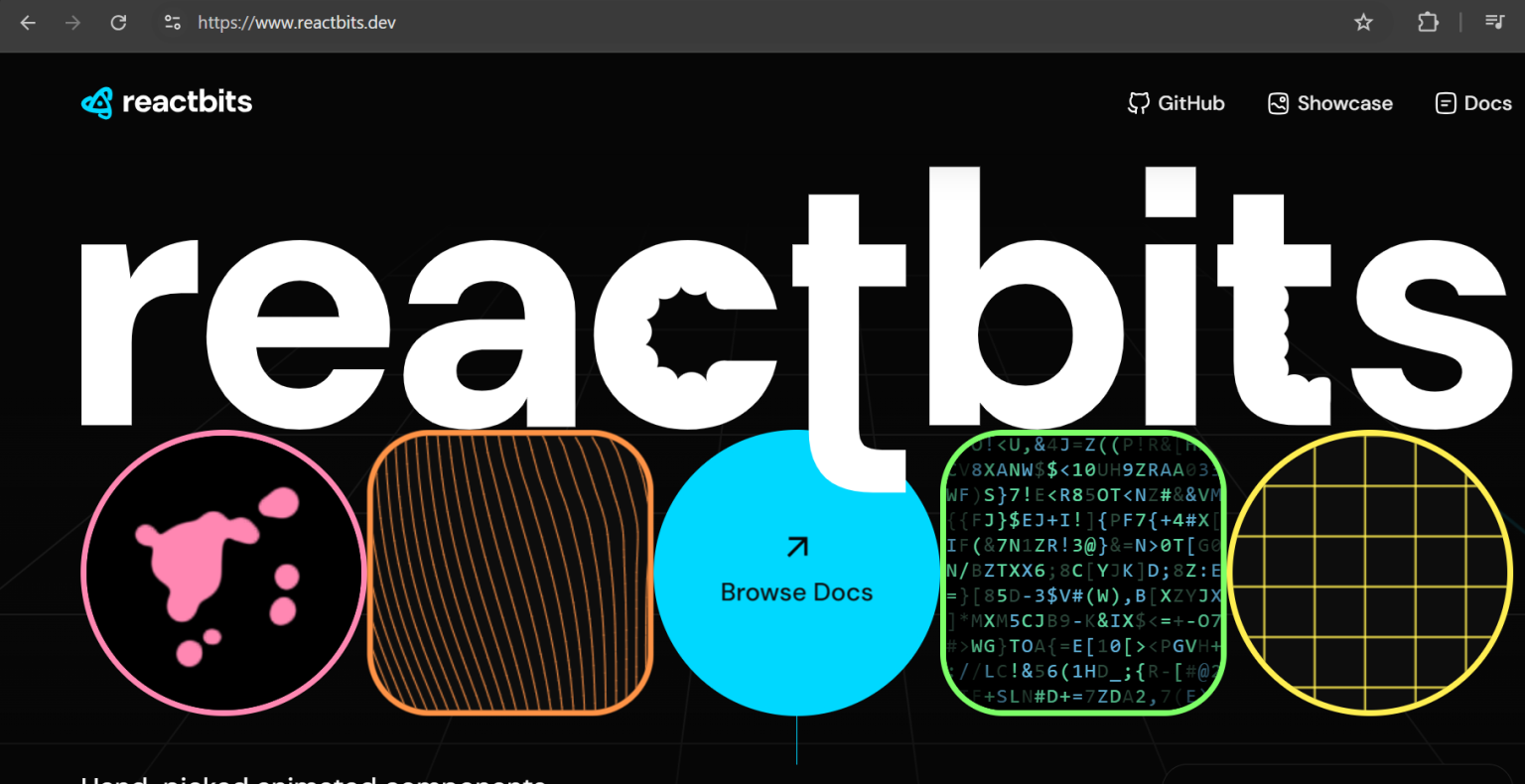Select the orange wavy lines preview tile
The image size is (1525, 784).
coord(510,573)
